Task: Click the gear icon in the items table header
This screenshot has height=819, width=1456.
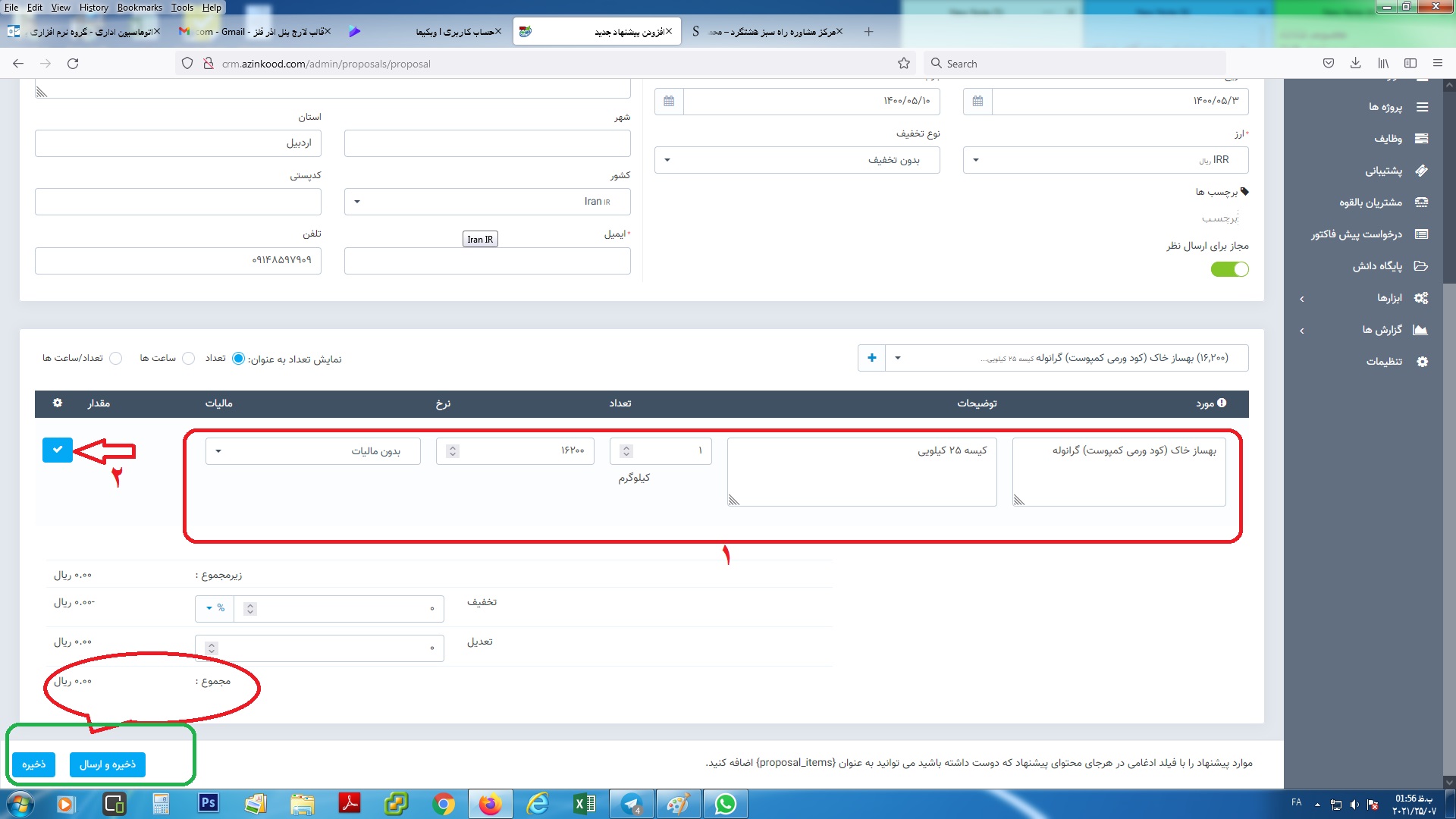Action: point(58,403)
